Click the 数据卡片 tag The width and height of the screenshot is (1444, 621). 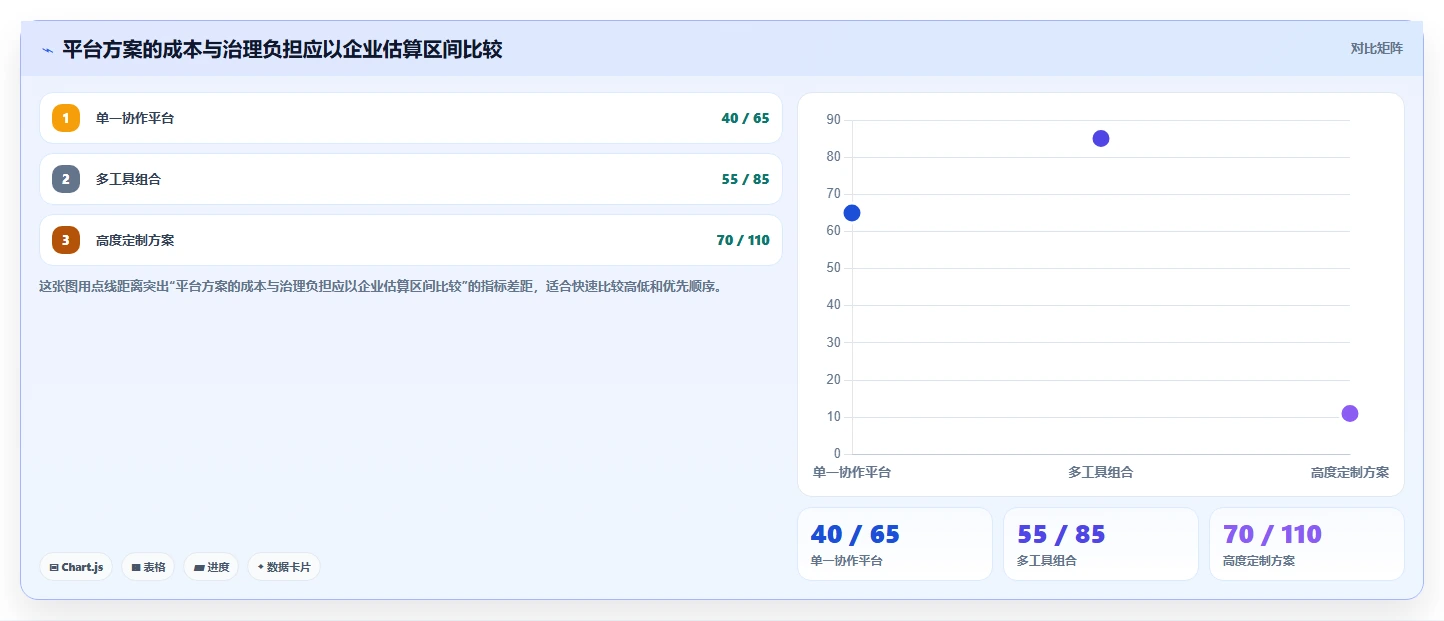(x=284, y=567)
